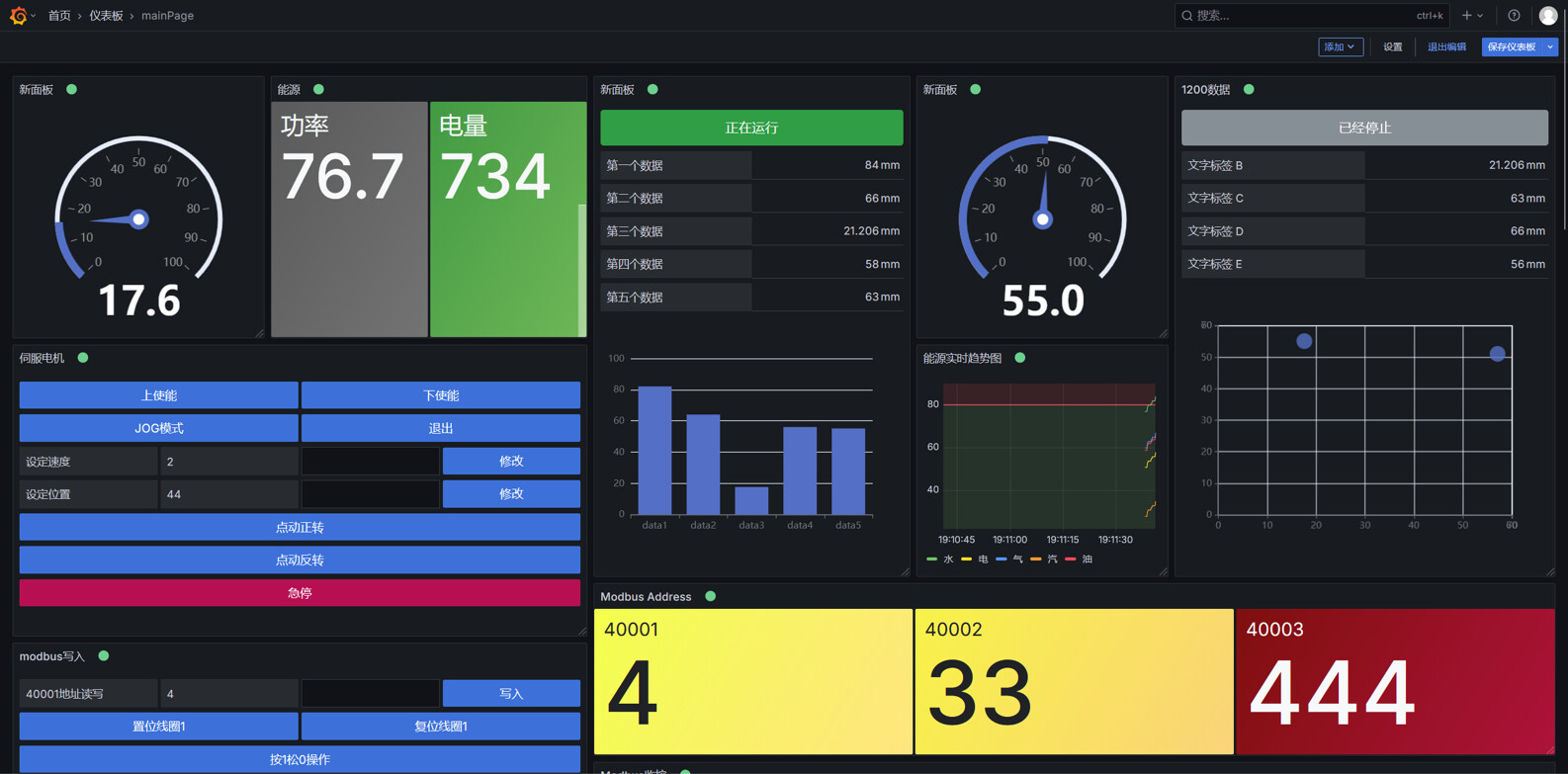This screenshot has width=1568, height=774.
Task: Start 点动正转
Action: click(300, 527)
